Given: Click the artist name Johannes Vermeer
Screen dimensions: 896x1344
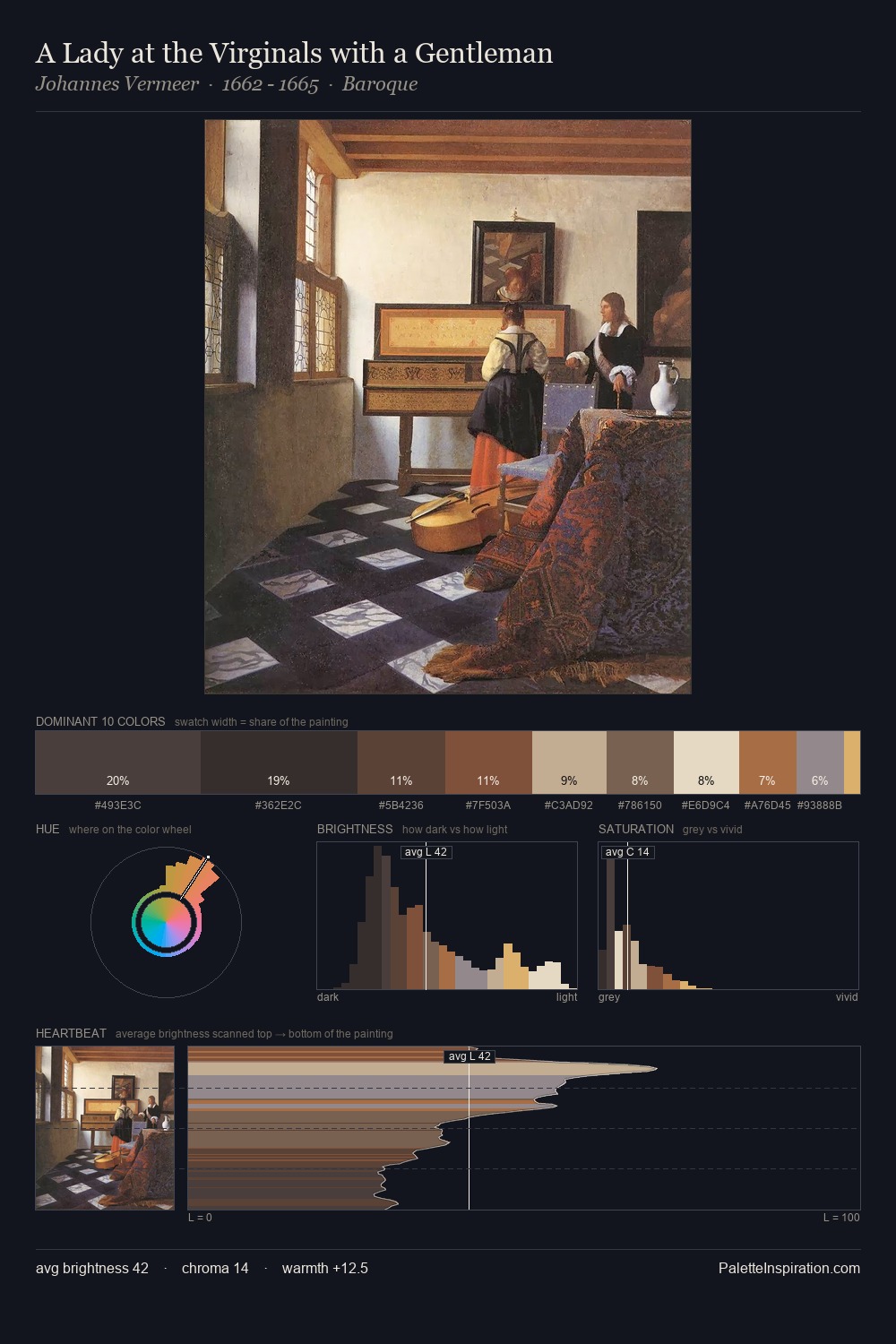Looking at the screenshot, I should click(x=117, y=84).
